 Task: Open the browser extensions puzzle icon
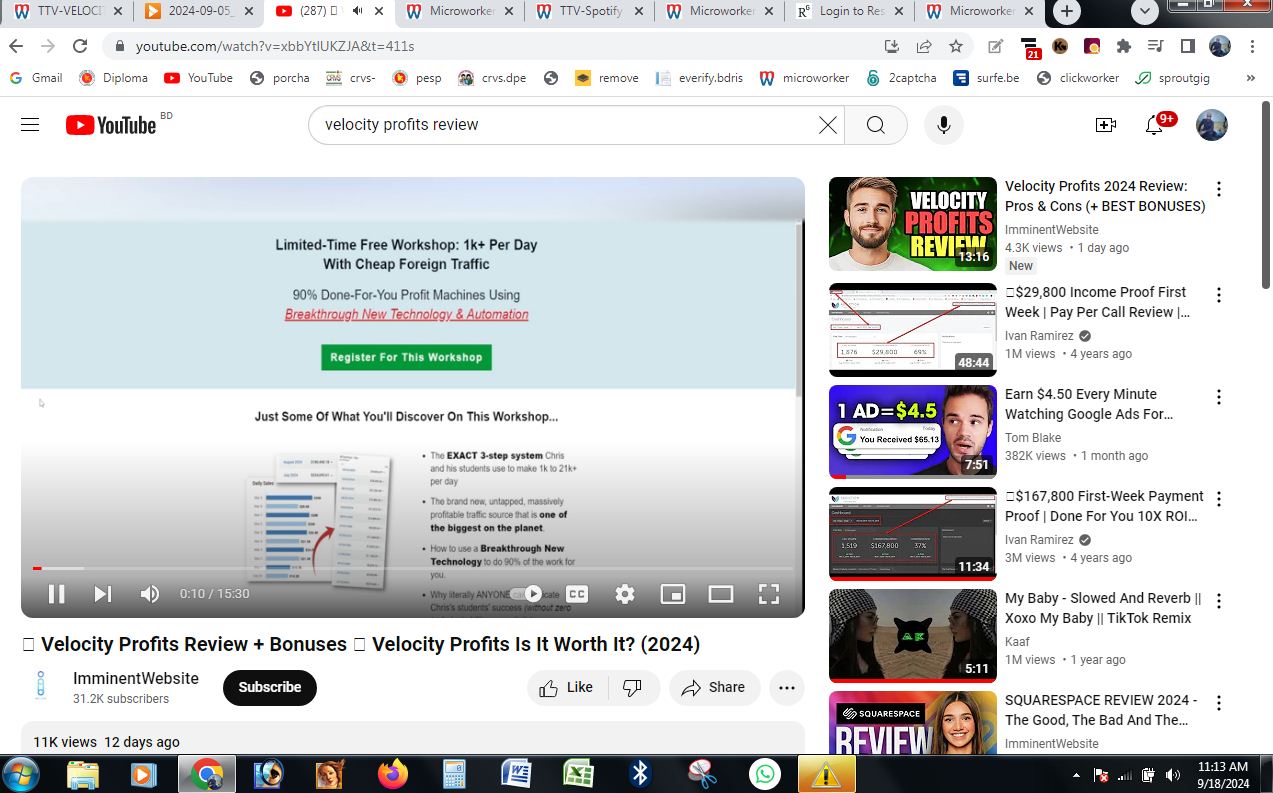(x=1124, y=46)
